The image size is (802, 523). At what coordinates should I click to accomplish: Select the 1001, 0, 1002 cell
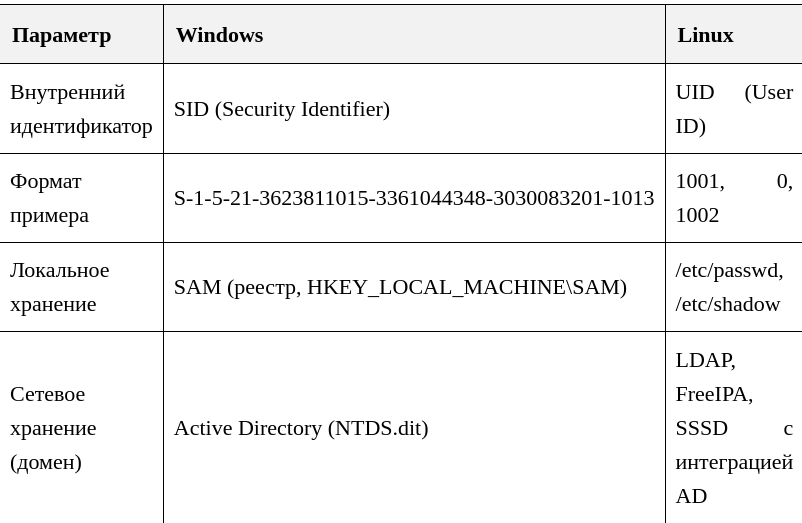(x=733, y=198)
